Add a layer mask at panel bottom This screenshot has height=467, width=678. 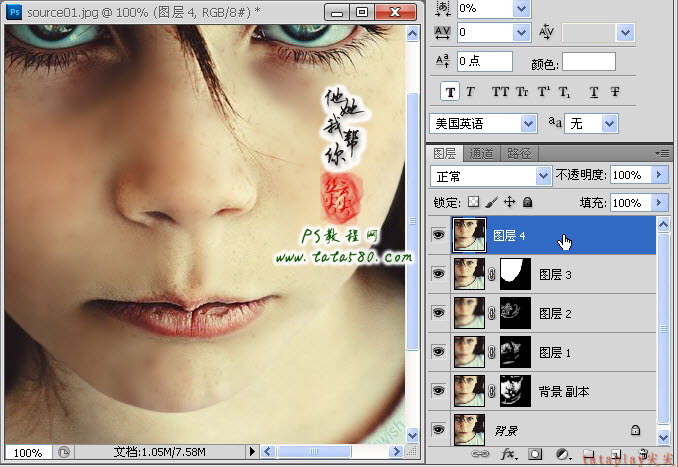point(535,454)
